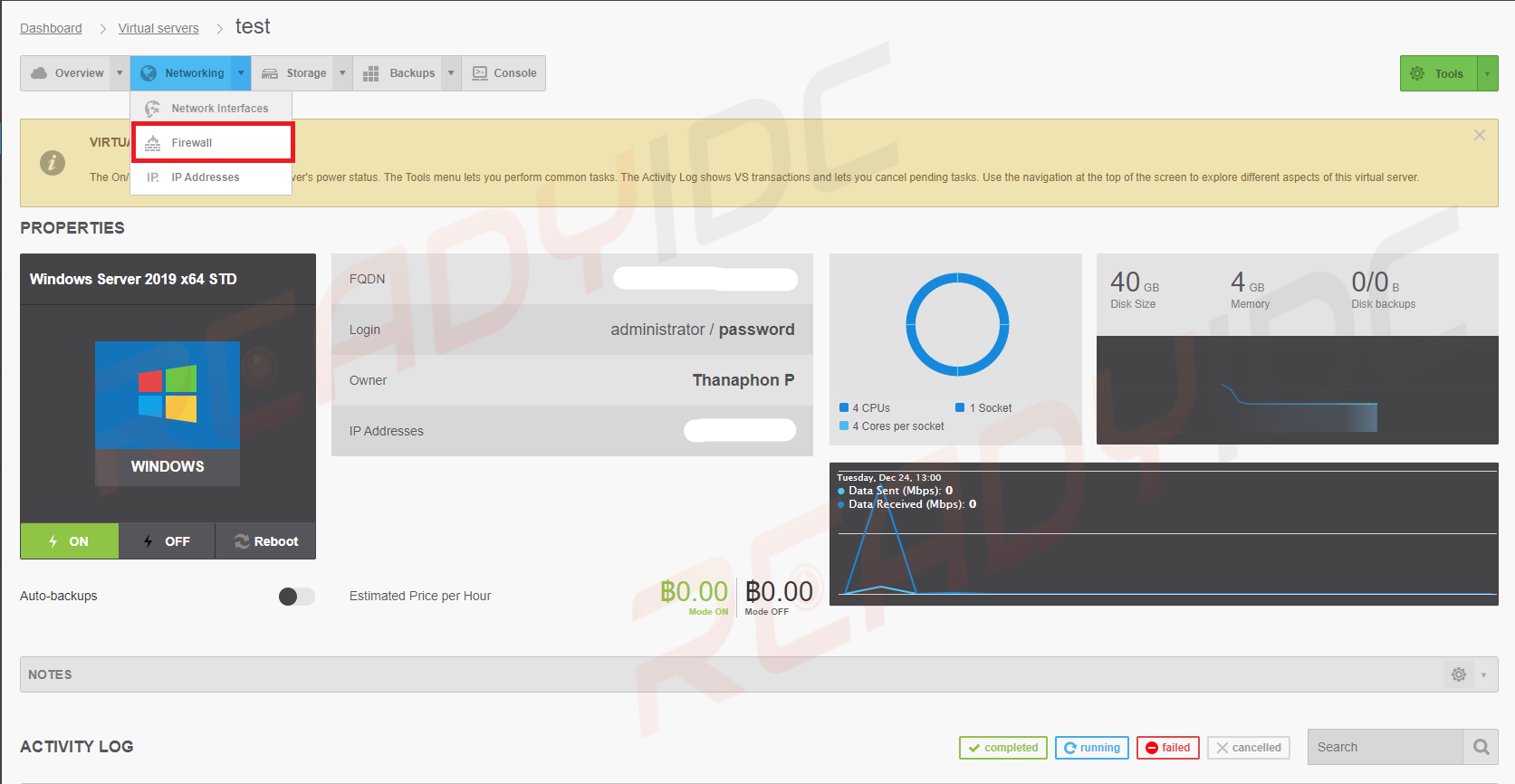The height and width of the screenshot is (784, 1515).
Task: Click the owner name Thanaphon P
Action: click(x=743, y=380)
